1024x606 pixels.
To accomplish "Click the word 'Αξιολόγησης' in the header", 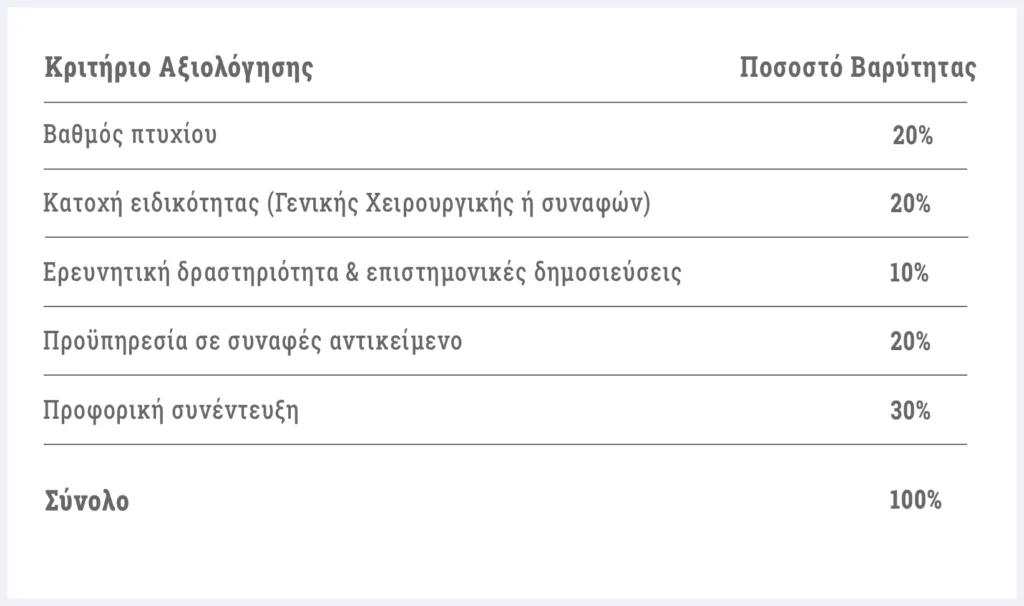I will 236,68.
